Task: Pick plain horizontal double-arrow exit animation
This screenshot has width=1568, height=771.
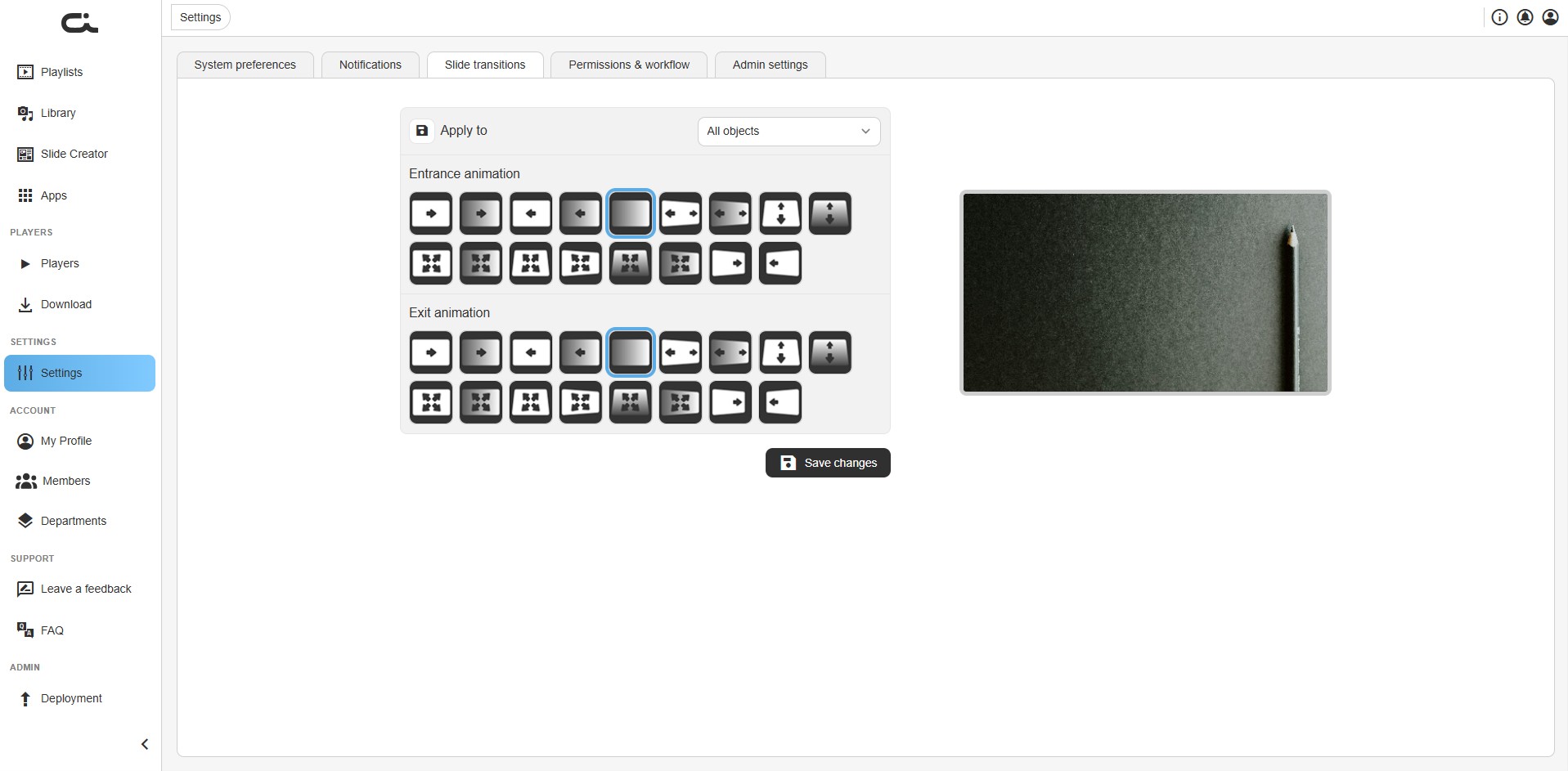Action: pyautogui.click(x=681, y=352)
